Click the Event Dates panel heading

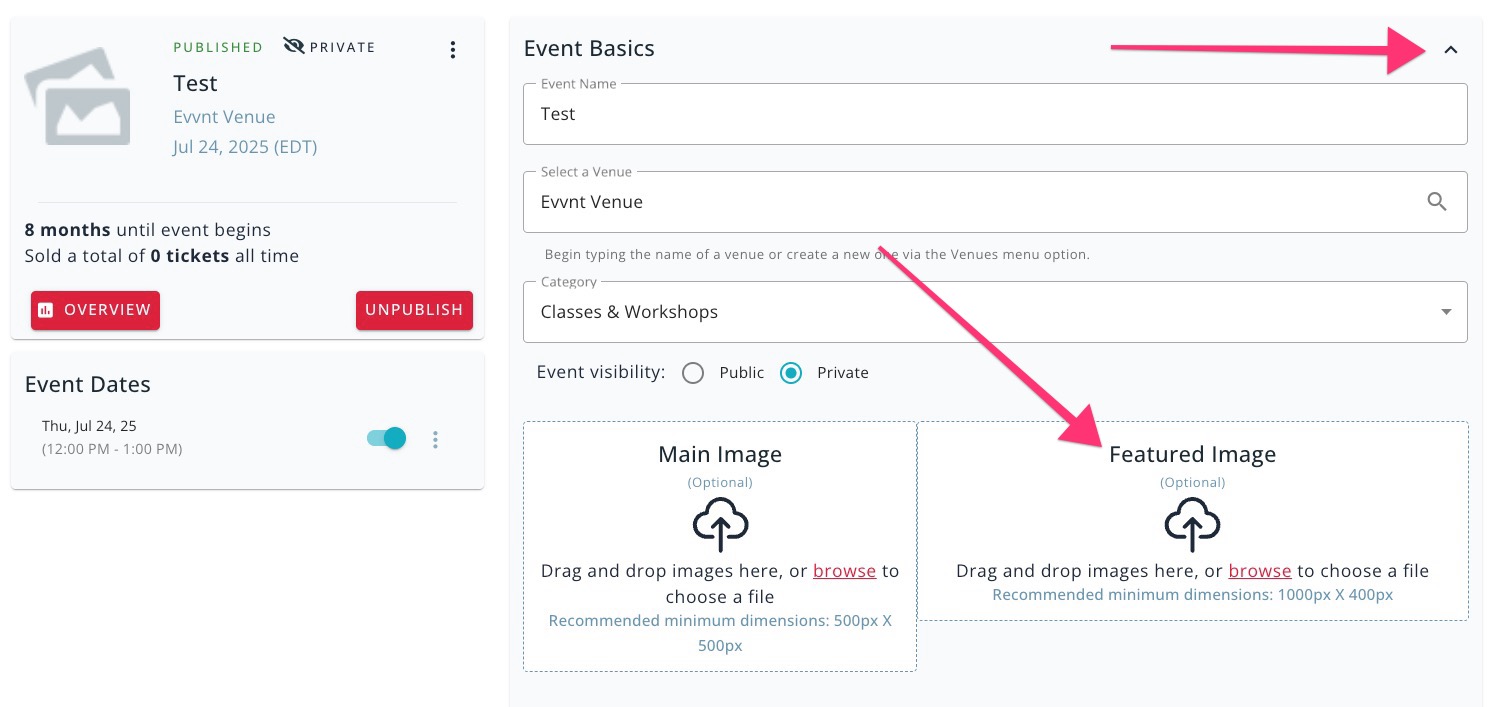[x=88, y=385]
